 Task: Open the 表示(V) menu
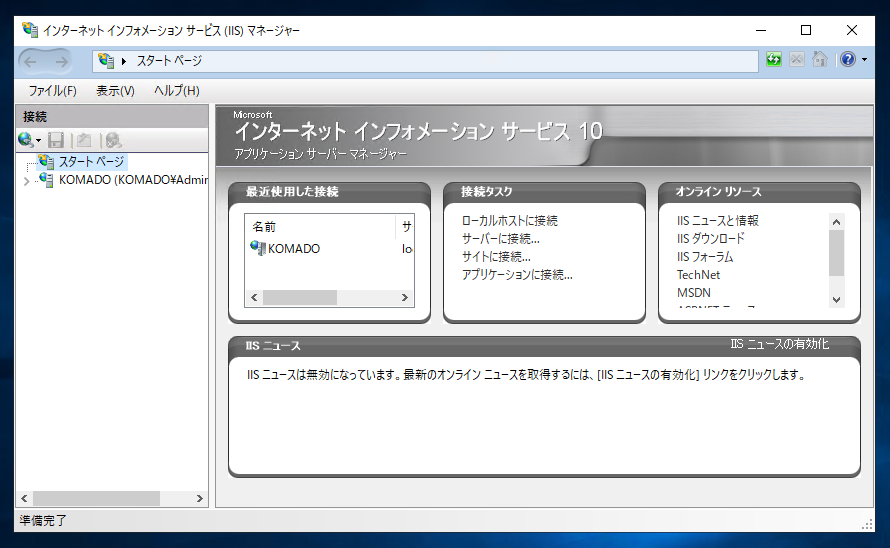coord(115,91)
